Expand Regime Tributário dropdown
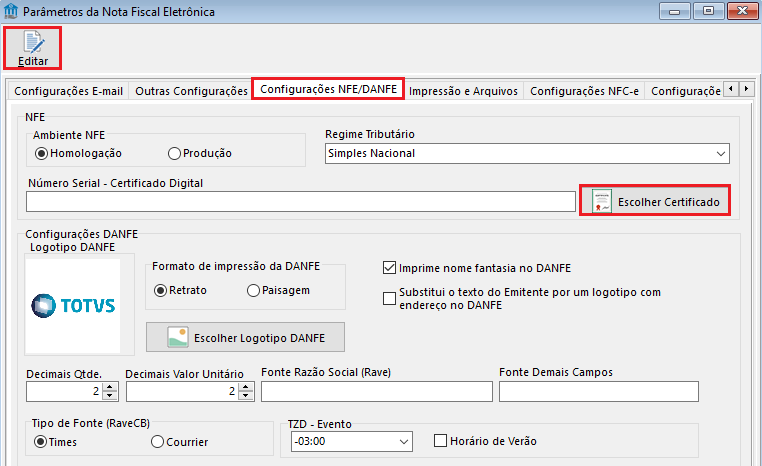 [720, 154]
